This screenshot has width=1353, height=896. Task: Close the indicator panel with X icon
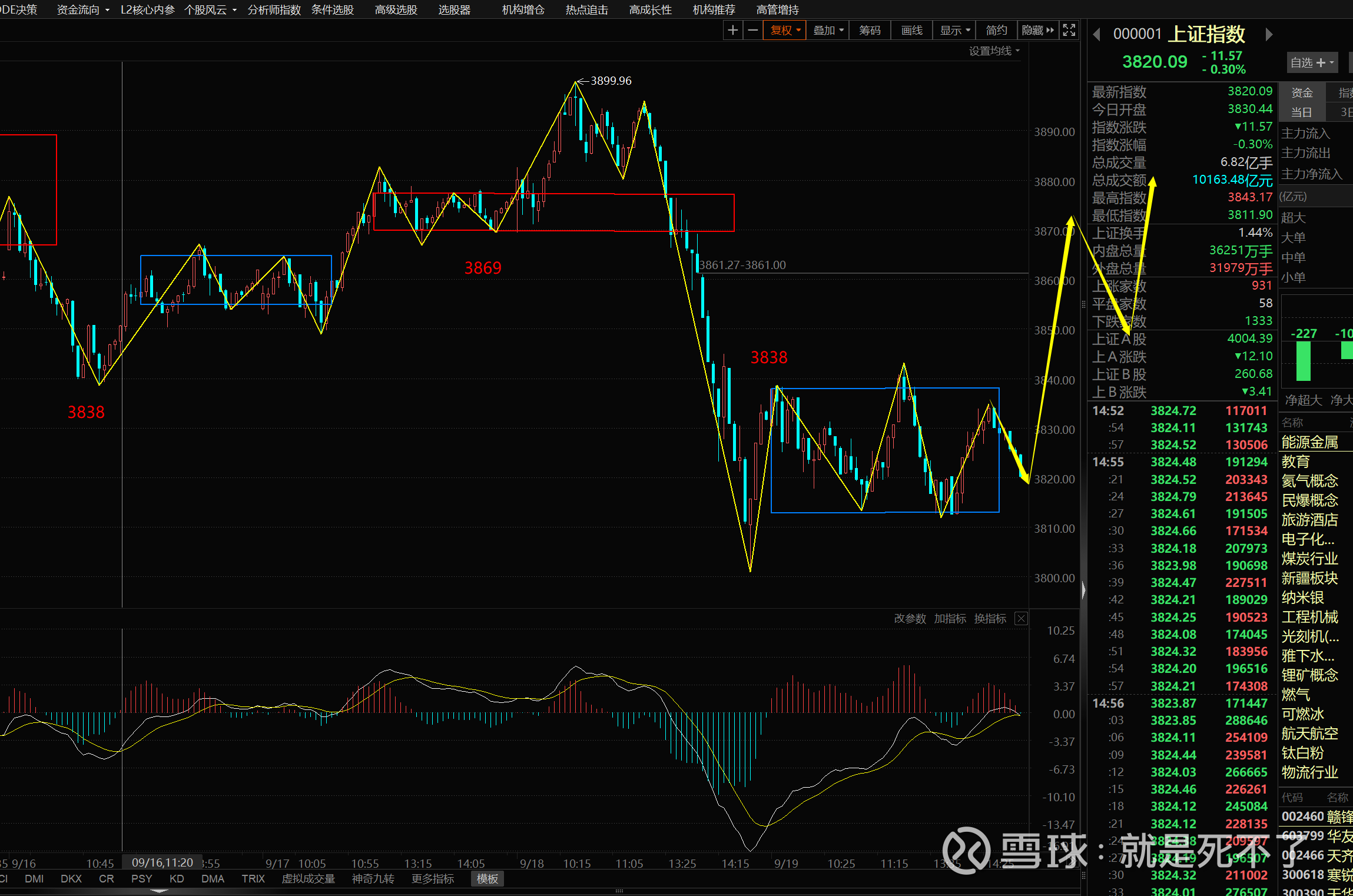click(1022, 618)
